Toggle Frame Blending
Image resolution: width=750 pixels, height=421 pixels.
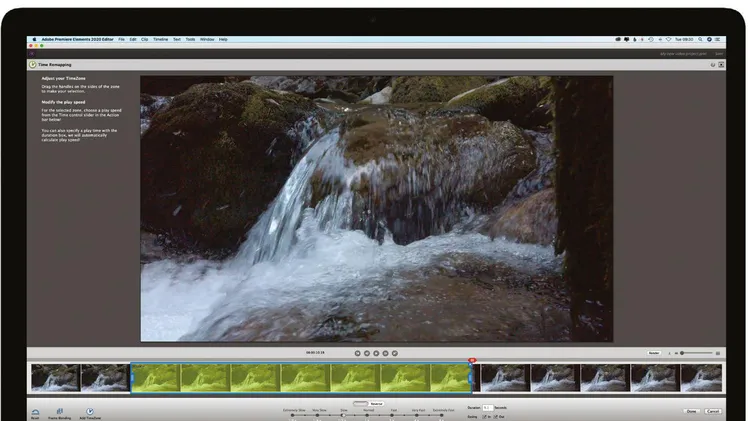60,411
